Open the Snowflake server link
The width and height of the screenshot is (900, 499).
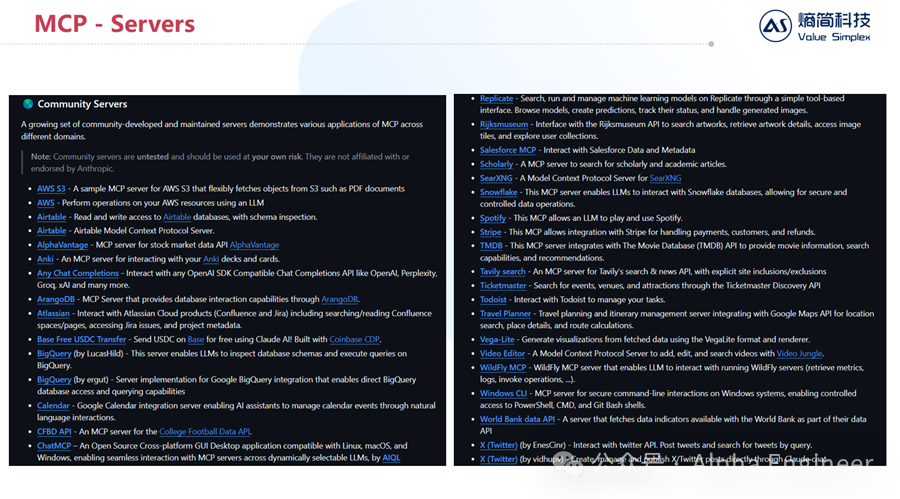point(499,192)
